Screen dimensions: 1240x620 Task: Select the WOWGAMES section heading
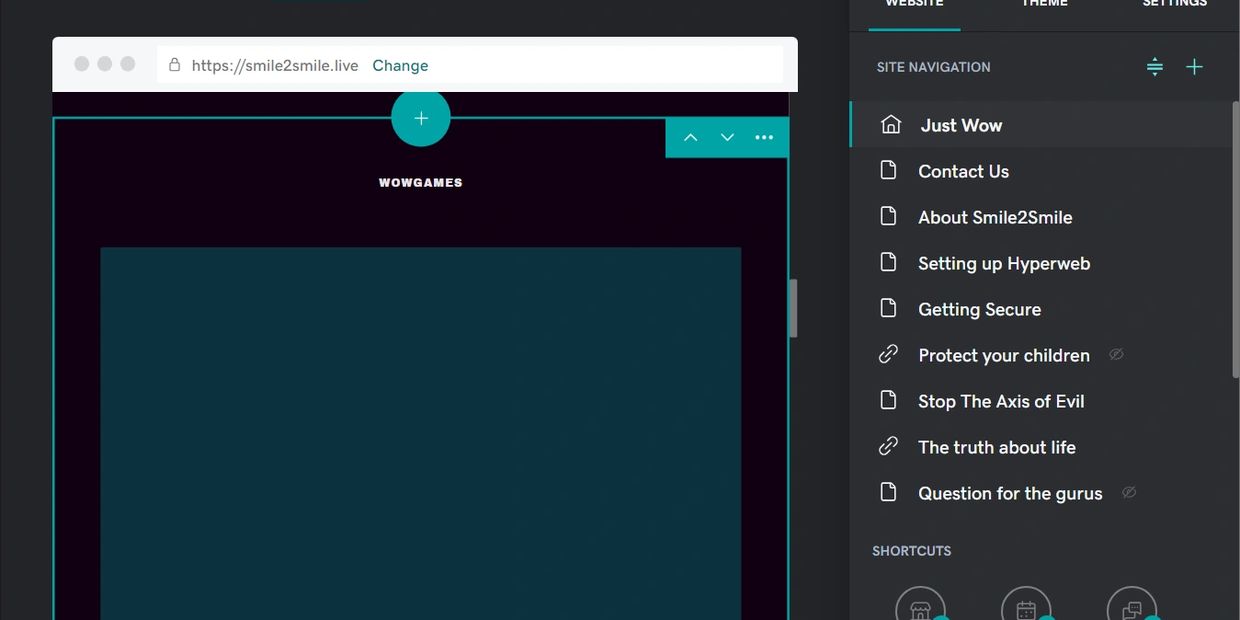pos(421,183)
